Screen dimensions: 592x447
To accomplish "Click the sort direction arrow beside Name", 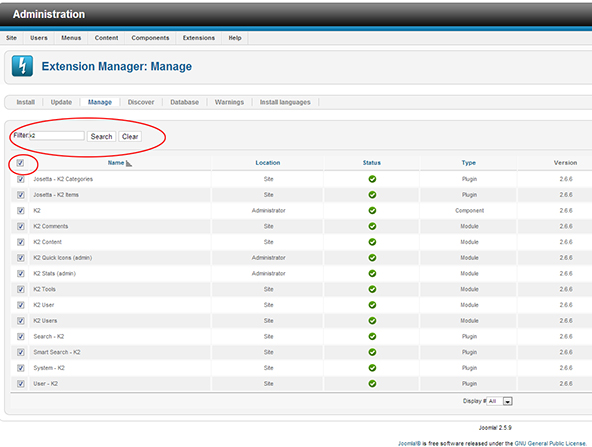I will [x=129, y=163].
